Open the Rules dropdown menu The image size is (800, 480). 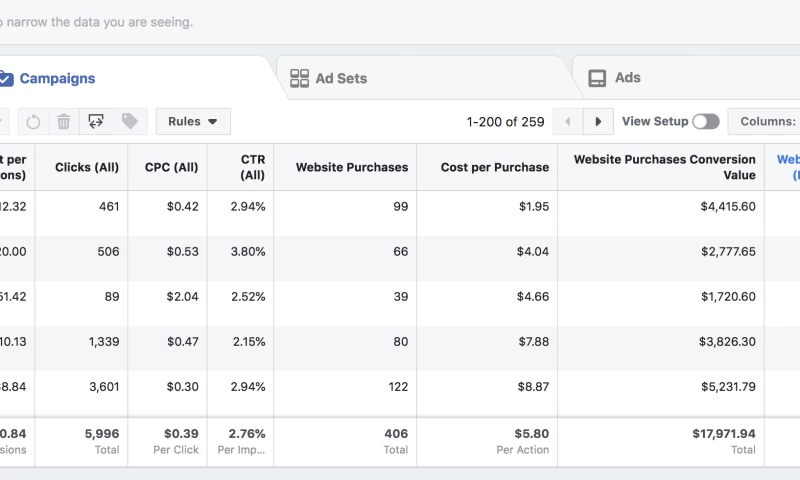pyautogui.click(x=193, y=122)
